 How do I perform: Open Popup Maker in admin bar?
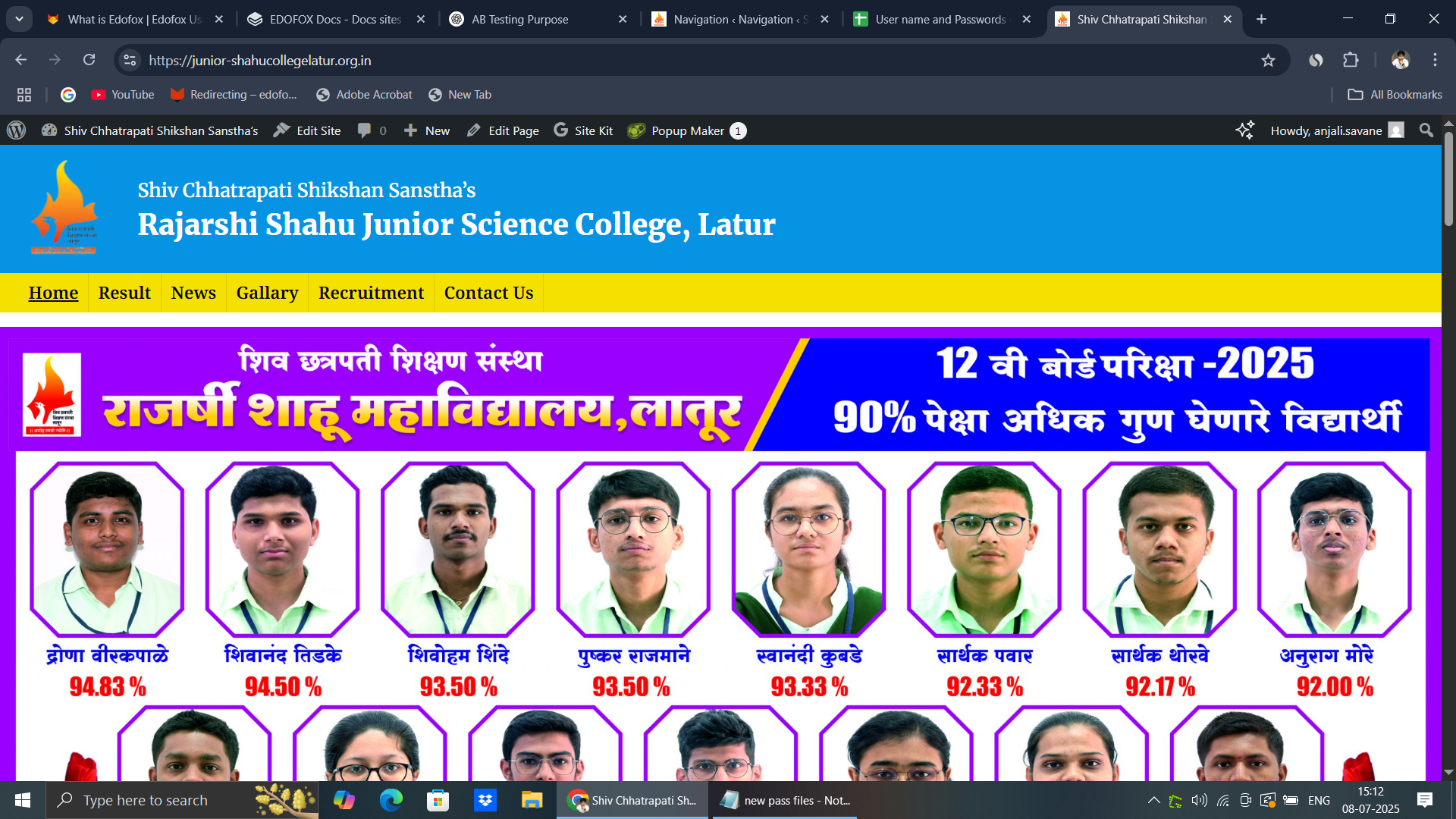pyautogui.click(x=687, y=130)
